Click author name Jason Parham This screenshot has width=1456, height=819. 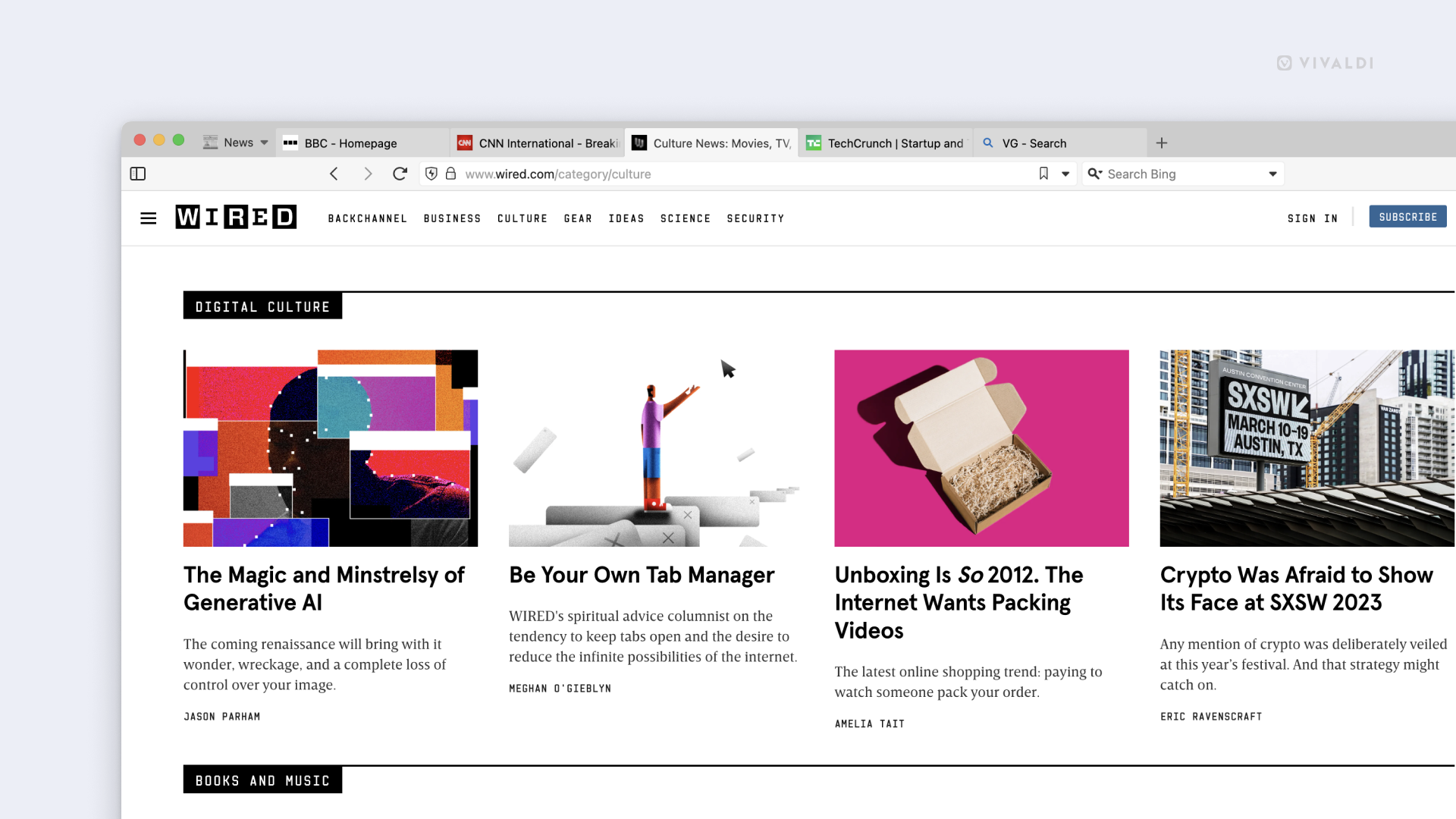(222, 717)
